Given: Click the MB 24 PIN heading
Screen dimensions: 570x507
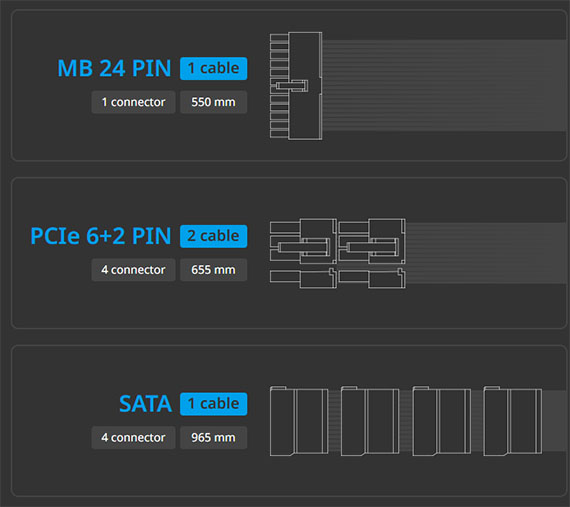Looking at the screenshot, I should [114, 68].
